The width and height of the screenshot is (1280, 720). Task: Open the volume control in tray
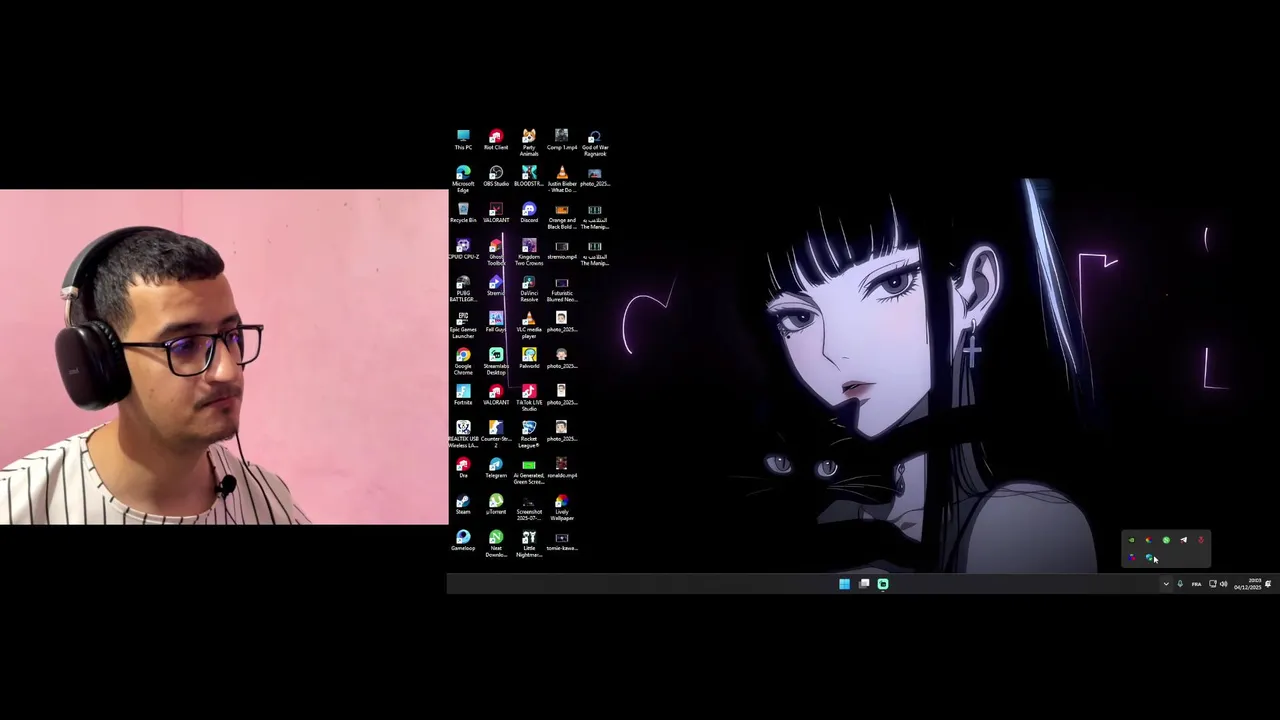1223,584
